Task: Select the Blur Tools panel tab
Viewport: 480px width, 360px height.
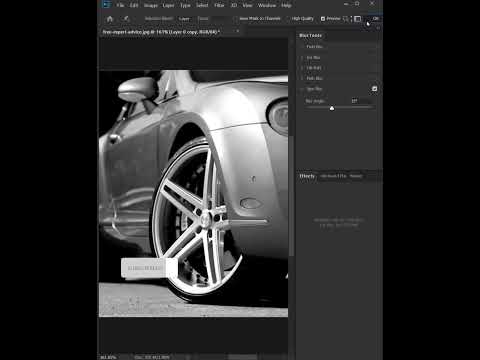Action: [x=310, y=35]
